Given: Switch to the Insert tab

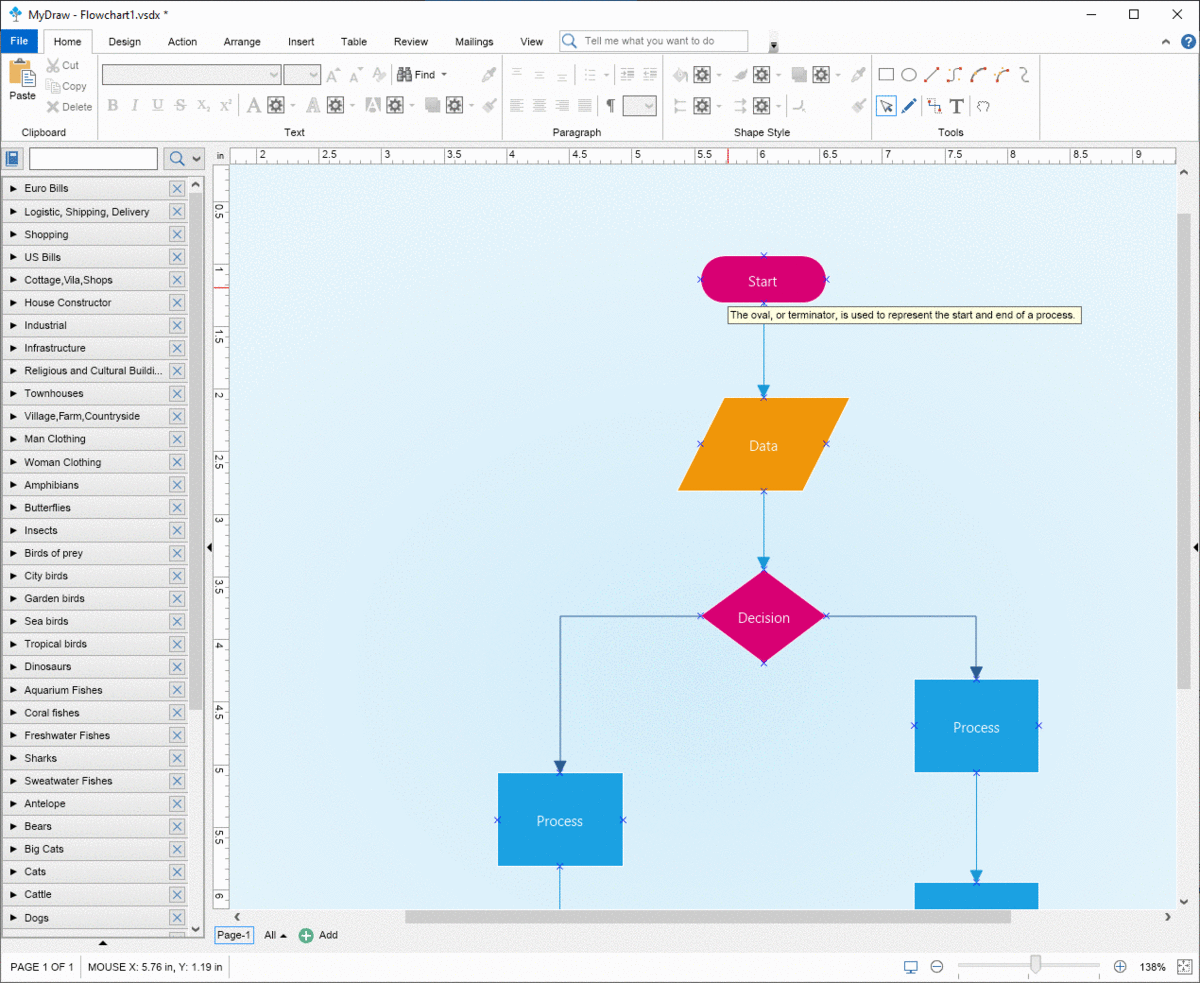Looking at the screenshot, I should point(301,42).
